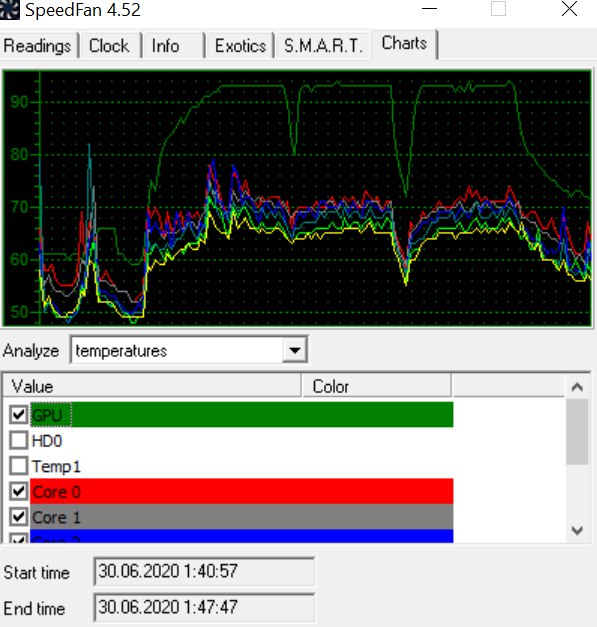
Task: Uncheck the Core 1 checkbox
Action: (19, 517)
